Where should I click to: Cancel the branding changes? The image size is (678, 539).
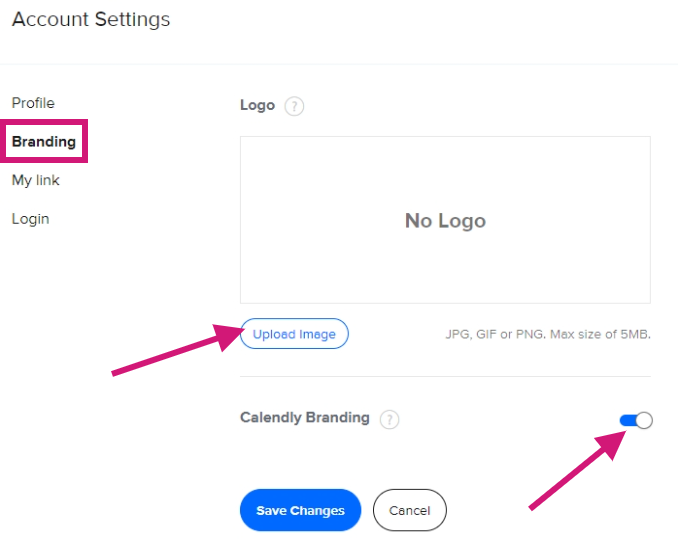tap(409, 510)
